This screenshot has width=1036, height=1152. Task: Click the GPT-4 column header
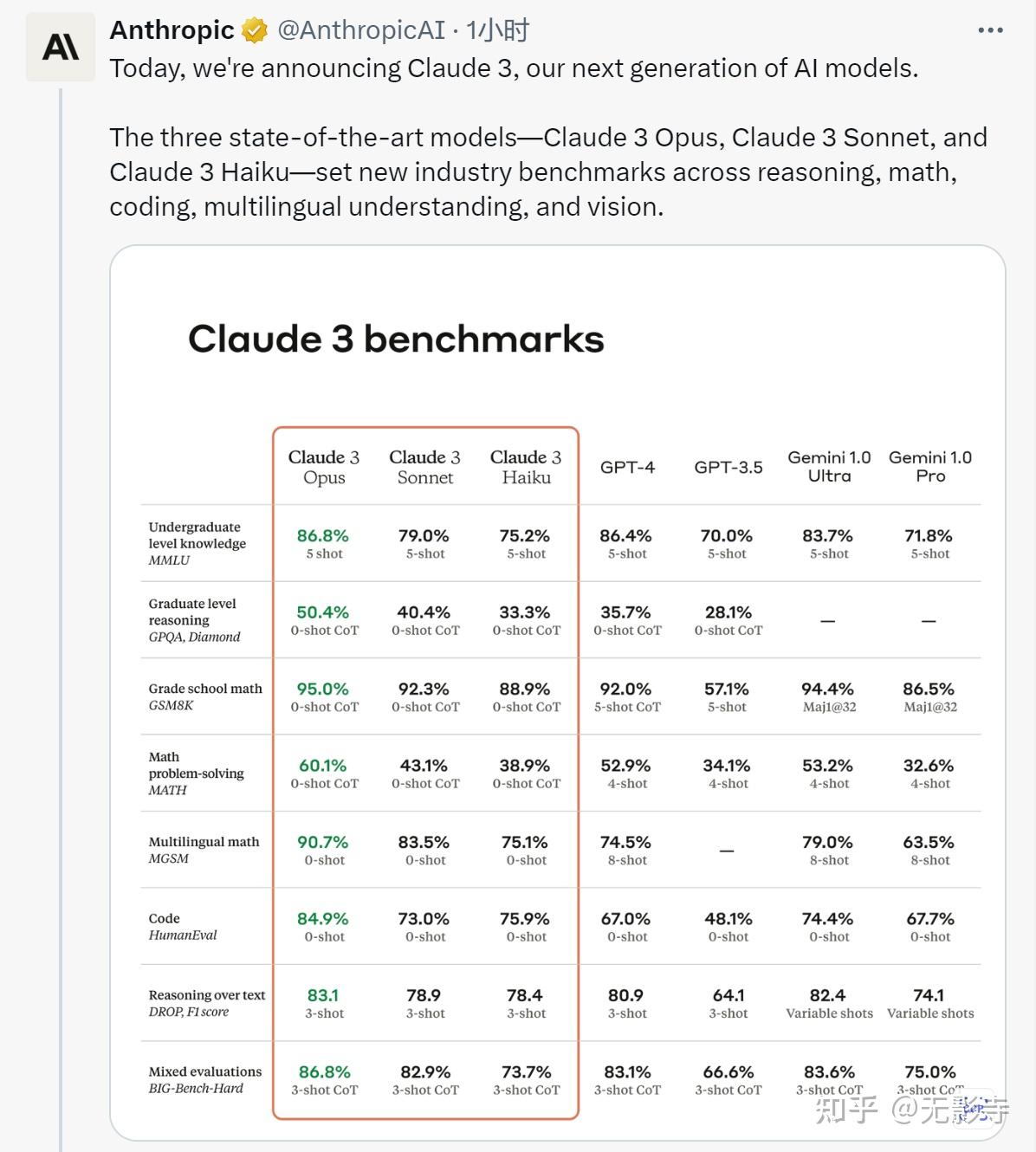tap(627, 468)
